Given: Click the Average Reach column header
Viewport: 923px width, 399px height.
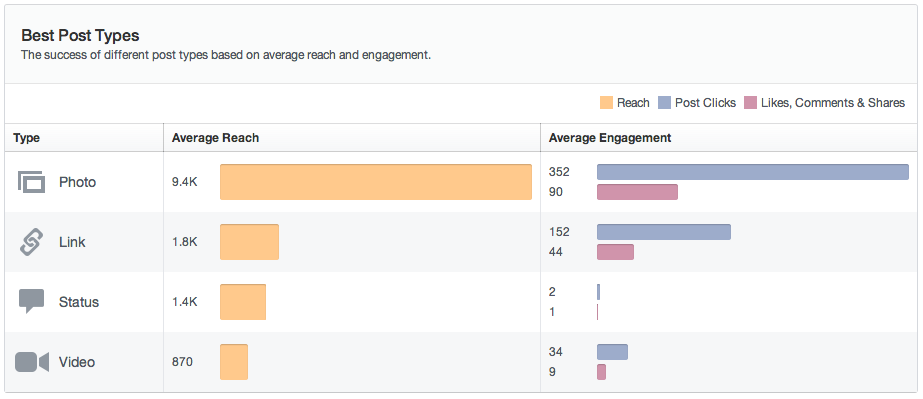Looking at the screenshot, I should click(215, 138).
